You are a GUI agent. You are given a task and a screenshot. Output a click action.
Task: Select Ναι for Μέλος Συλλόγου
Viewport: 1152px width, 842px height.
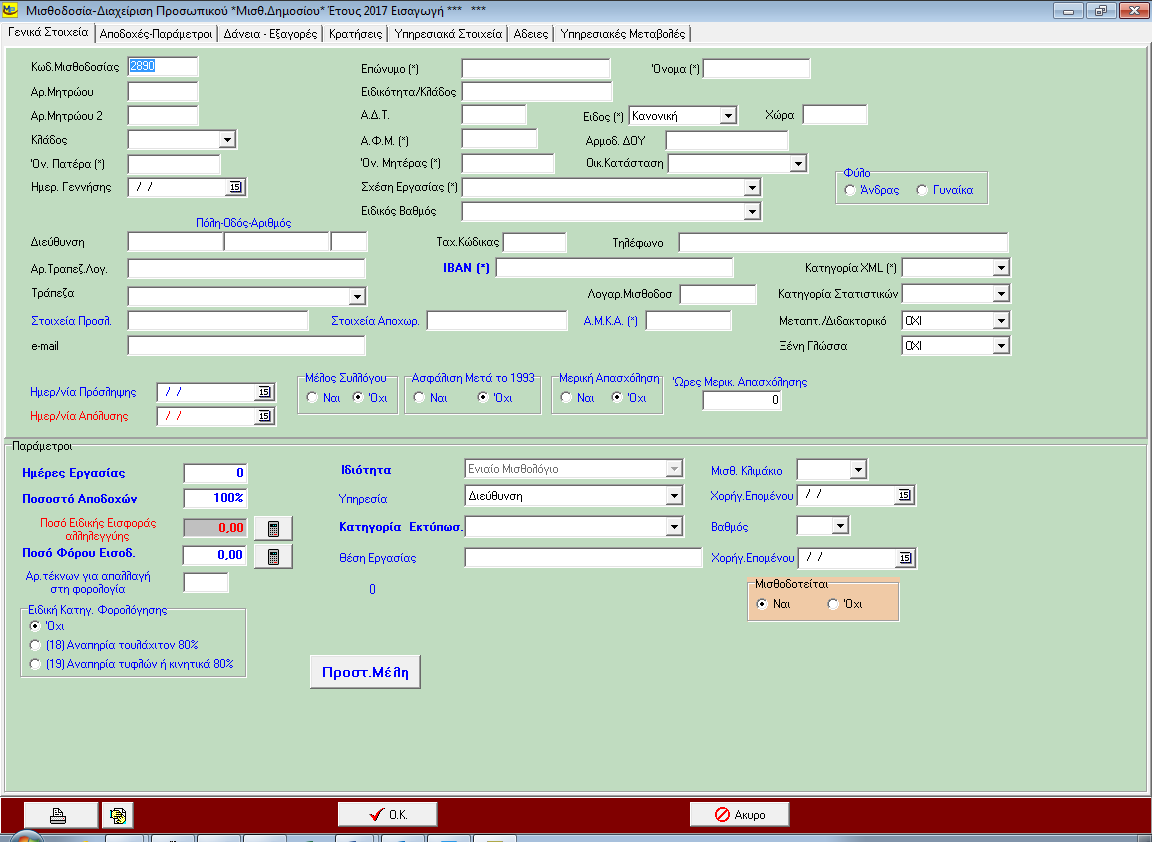point(313,398)
